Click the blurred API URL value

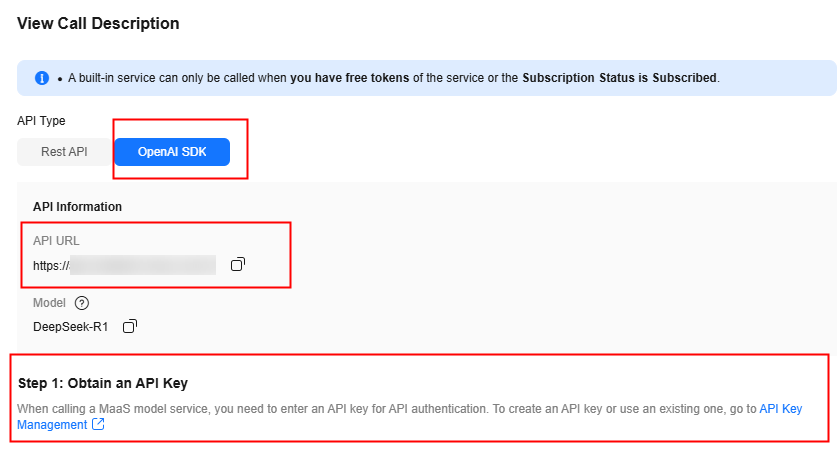(x=143, y=265)
